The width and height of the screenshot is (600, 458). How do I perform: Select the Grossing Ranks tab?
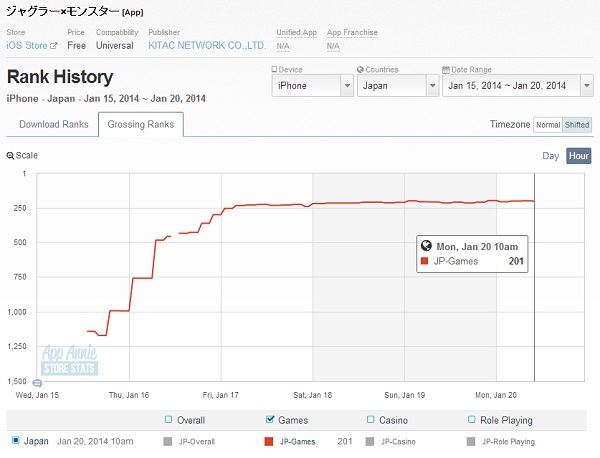pyautogui.click(x=141, y=124)
